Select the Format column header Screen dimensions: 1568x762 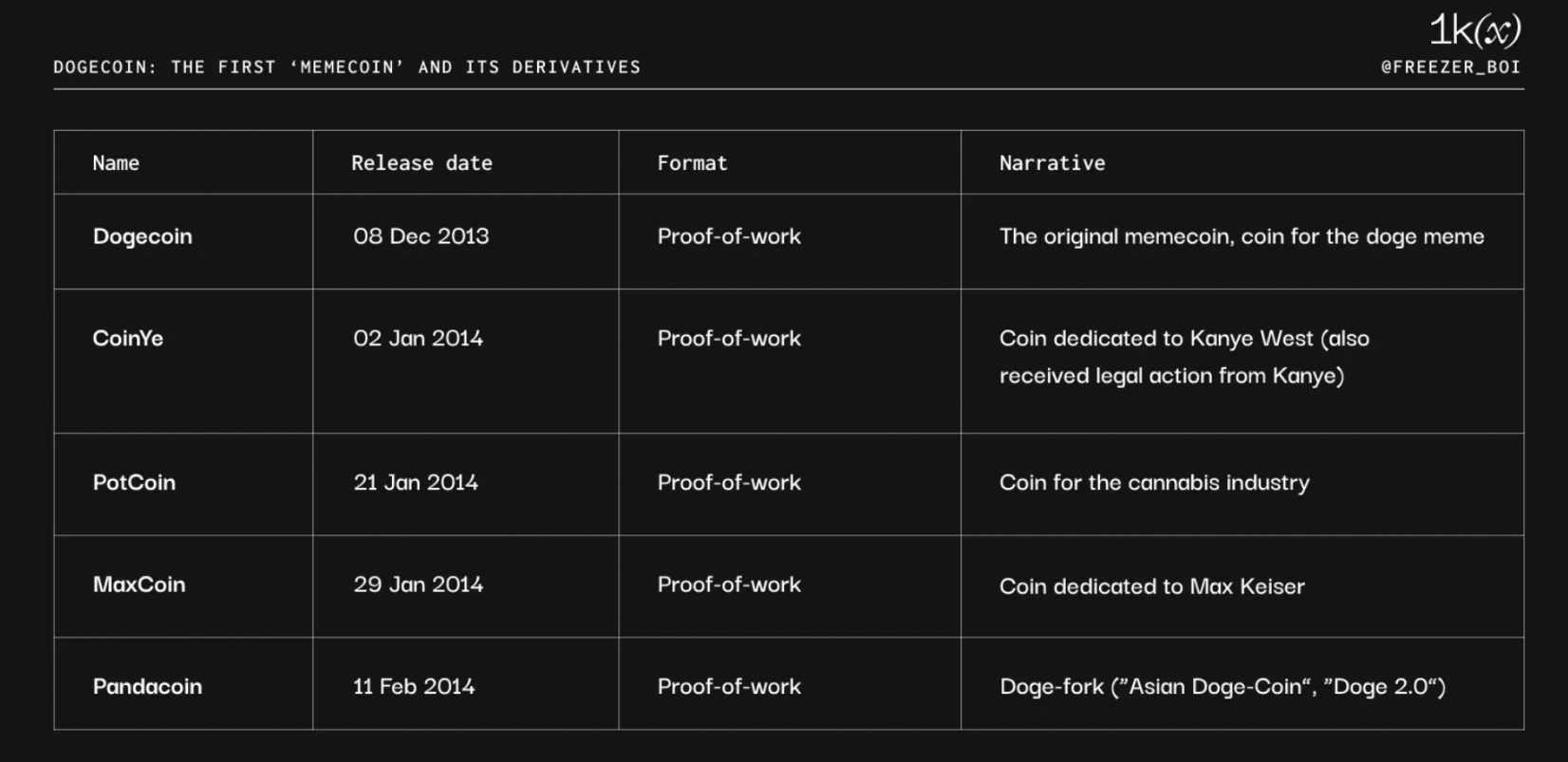692,163
